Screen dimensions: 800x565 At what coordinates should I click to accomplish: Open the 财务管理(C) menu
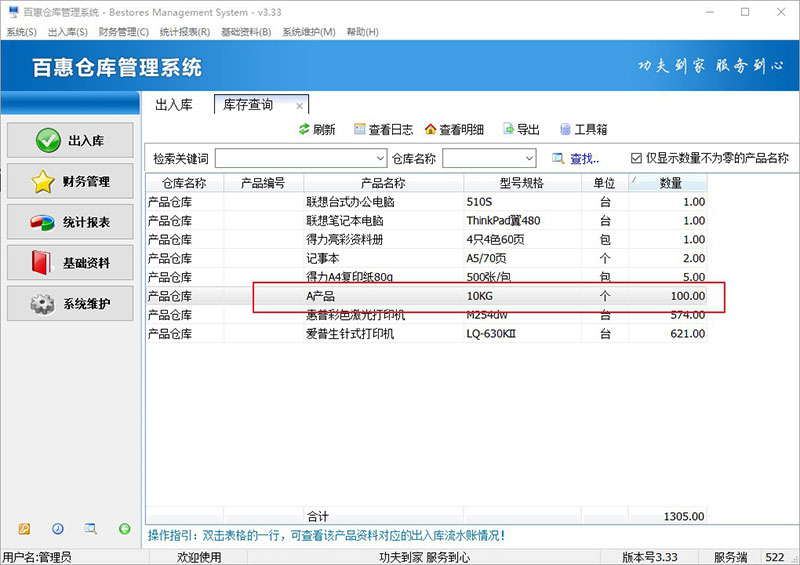tap(123, 32)
